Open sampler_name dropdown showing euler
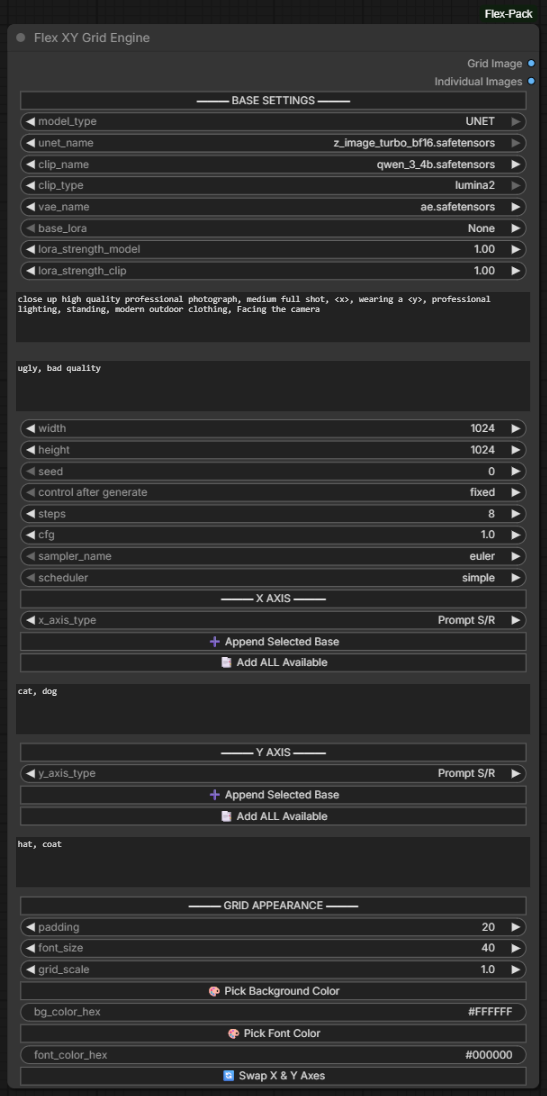This screenshot has height=1096, width=547. 273,556
